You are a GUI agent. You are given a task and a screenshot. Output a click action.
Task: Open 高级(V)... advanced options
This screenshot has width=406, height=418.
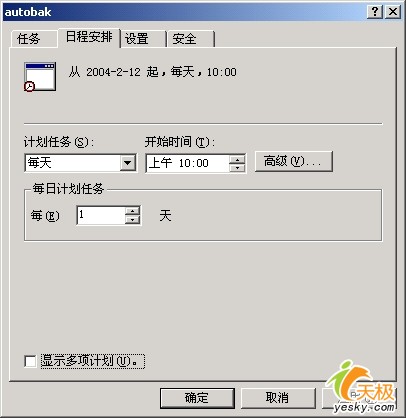pos(294,162)
